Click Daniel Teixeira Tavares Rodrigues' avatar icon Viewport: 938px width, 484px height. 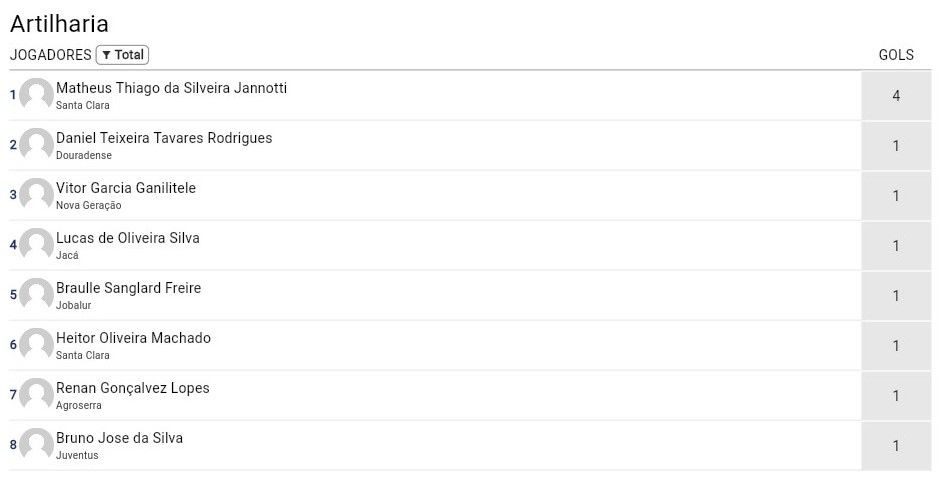coord(36,145)
